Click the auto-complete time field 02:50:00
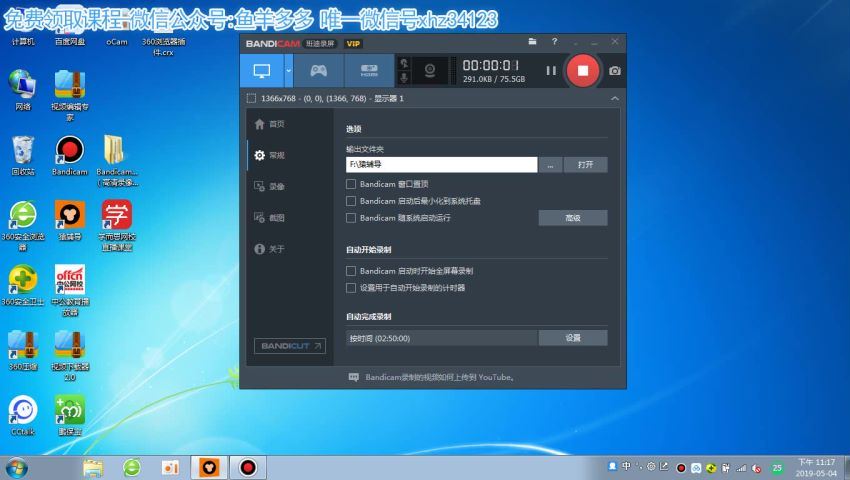This screenshot has height=480, width=850. point(441,338)
